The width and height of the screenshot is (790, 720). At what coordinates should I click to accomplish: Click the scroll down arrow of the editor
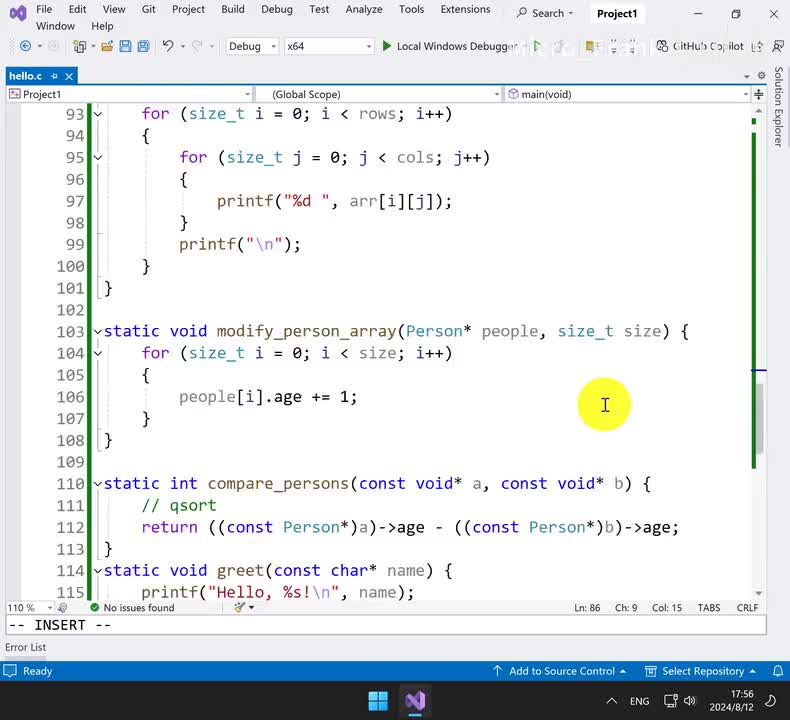point(759,594)
